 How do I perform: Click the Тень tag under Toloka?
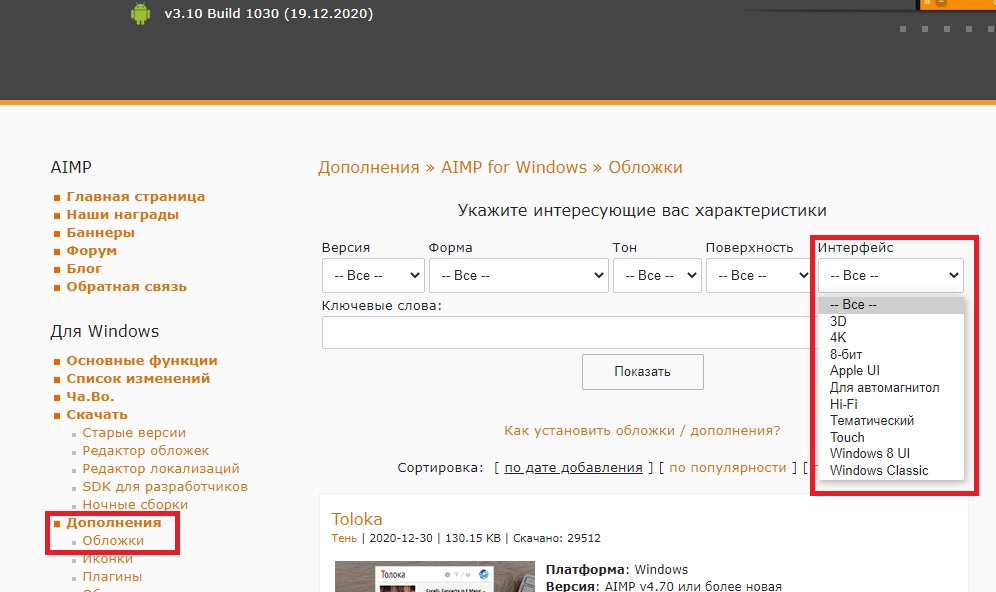pyautogui.click(x=344, y=539)
